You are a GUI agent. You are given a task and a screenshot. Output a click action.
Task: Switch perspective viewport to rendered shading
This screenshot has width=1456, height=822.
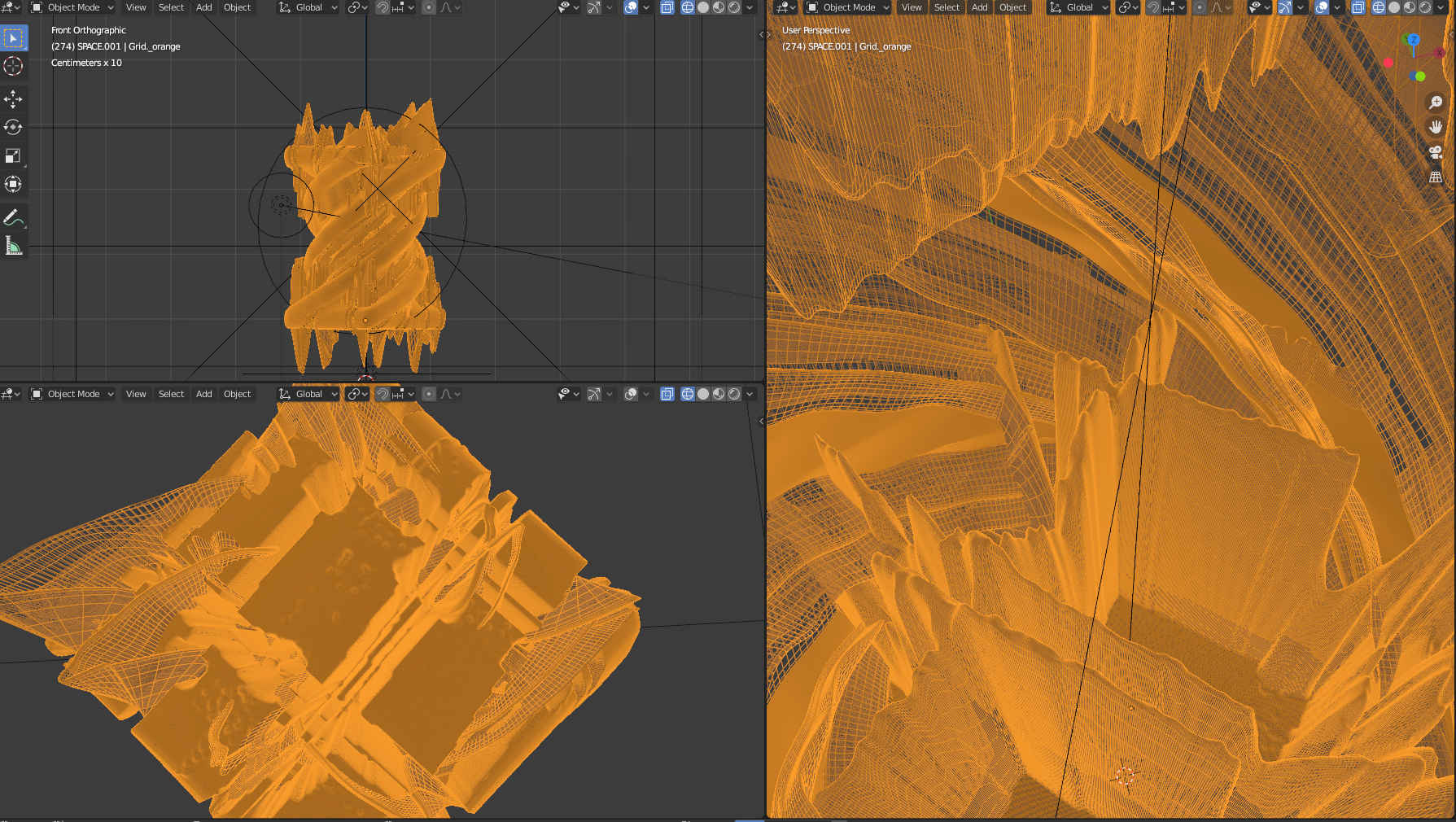coord(1425,7)
